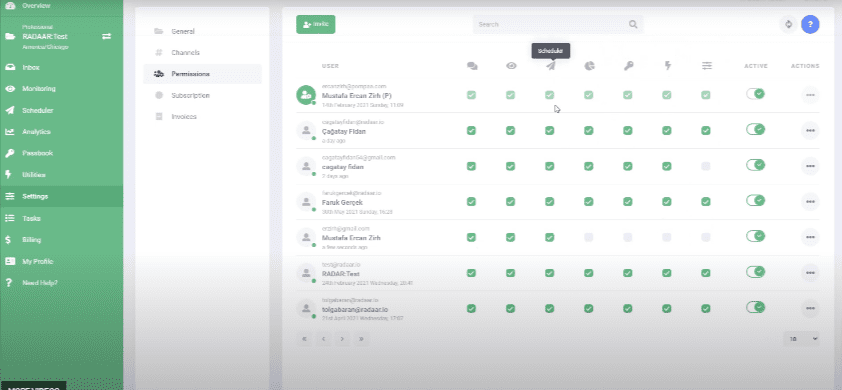Click the Need Help question icon in sidebar
This screenshot has width=842, height=390.
click(8, 283)
